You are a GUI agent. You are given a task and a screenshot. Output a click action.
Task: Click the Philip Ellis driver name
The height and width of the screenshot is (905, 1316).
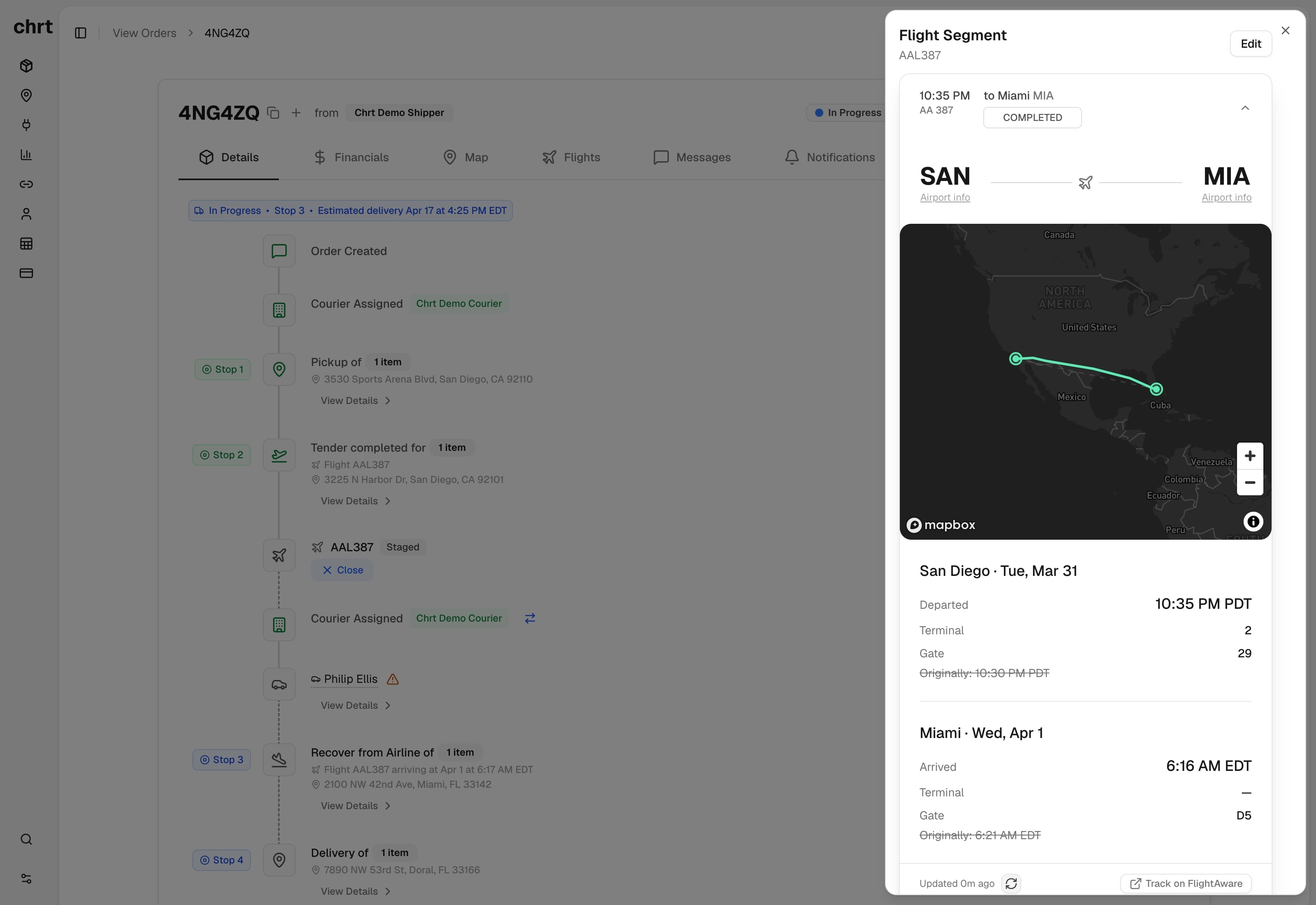pyautogui.click(x=350, y=679)
